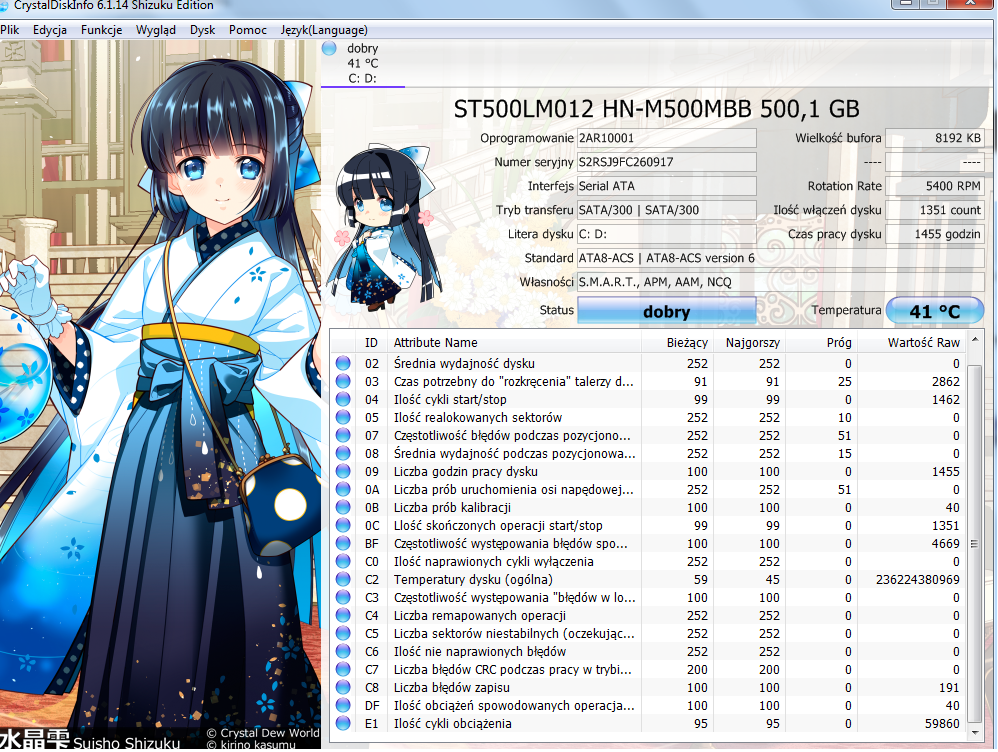998x752 pixels.
Task: Click the attribute list scrollbar thumb
Action: pos(974,543)
